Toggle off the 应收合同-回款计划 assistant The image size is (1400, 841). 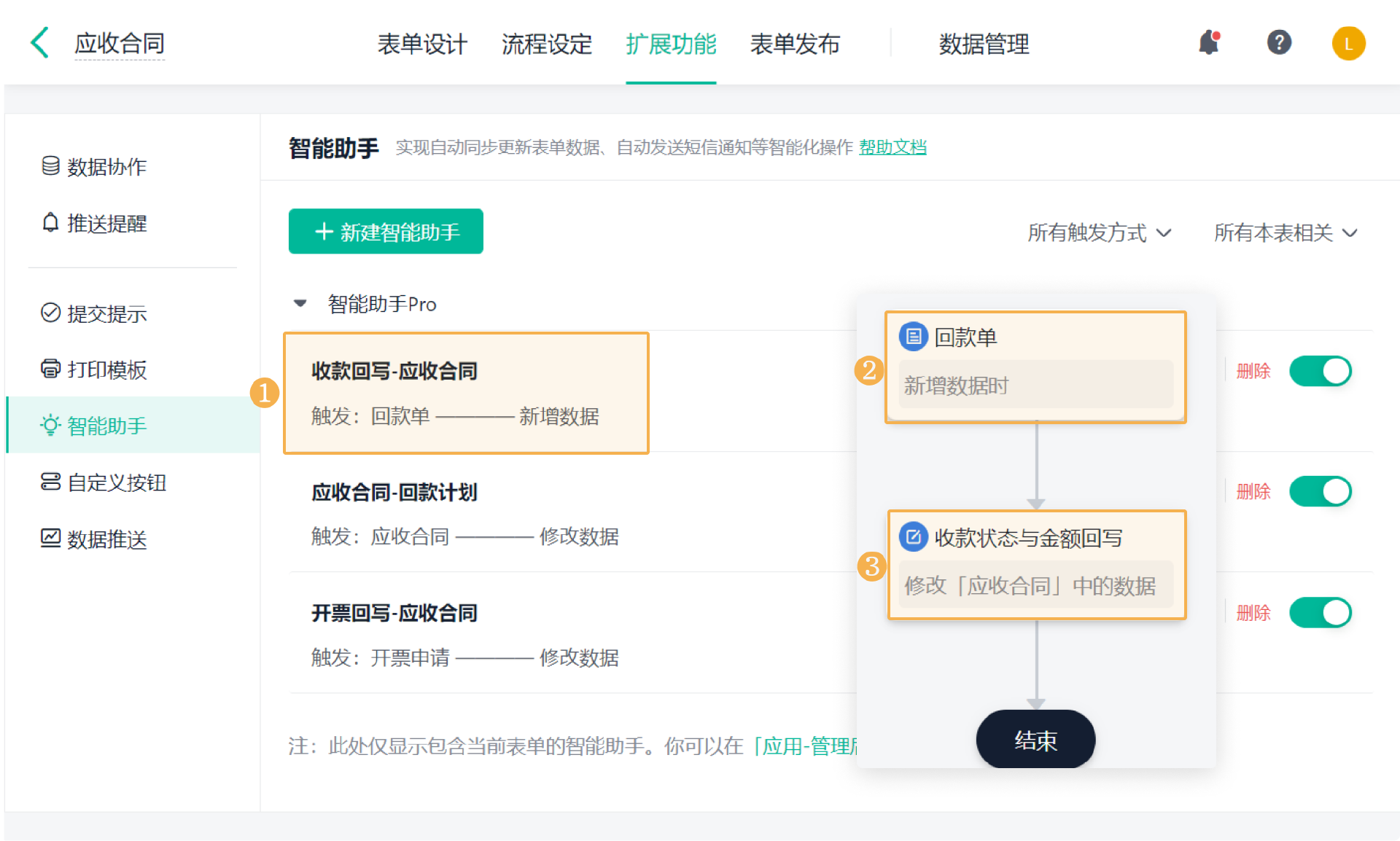coord(1320,491)
